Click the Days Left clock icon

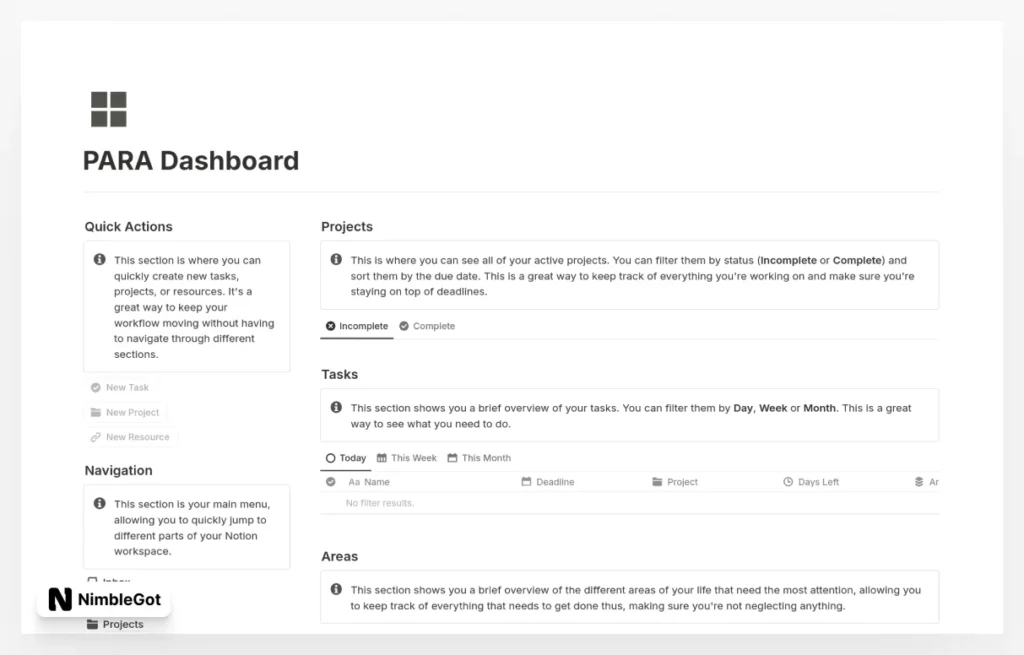789,481
